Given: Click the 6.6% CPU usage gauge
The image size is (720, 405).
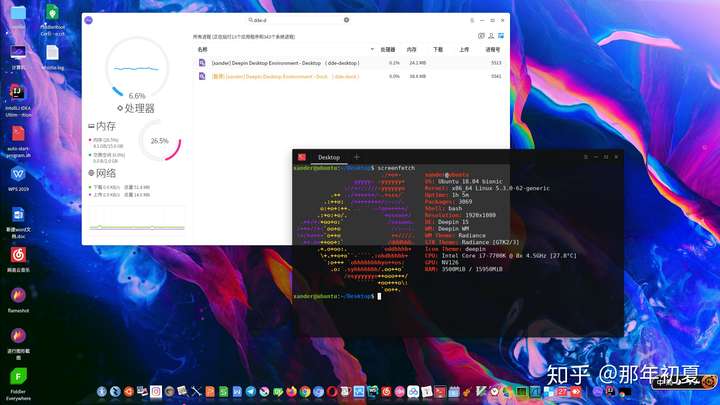Looking at the screenshot, I should point(137,68).
